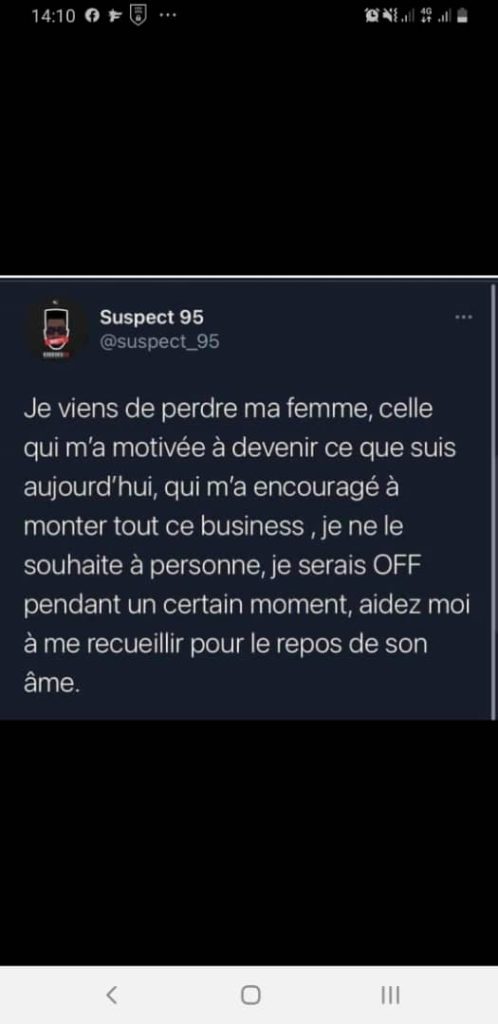This screenshot has height=1024, width=498.
Task: Tap the Android home navigation button
Action: point(251,995)
